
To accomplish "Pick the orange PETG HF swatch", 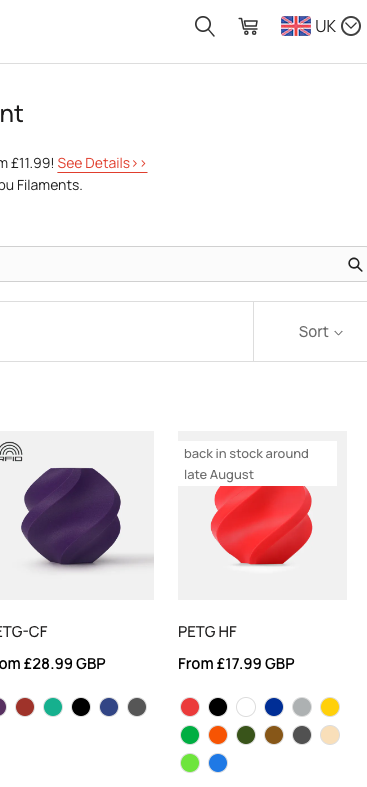I will 218,735.
